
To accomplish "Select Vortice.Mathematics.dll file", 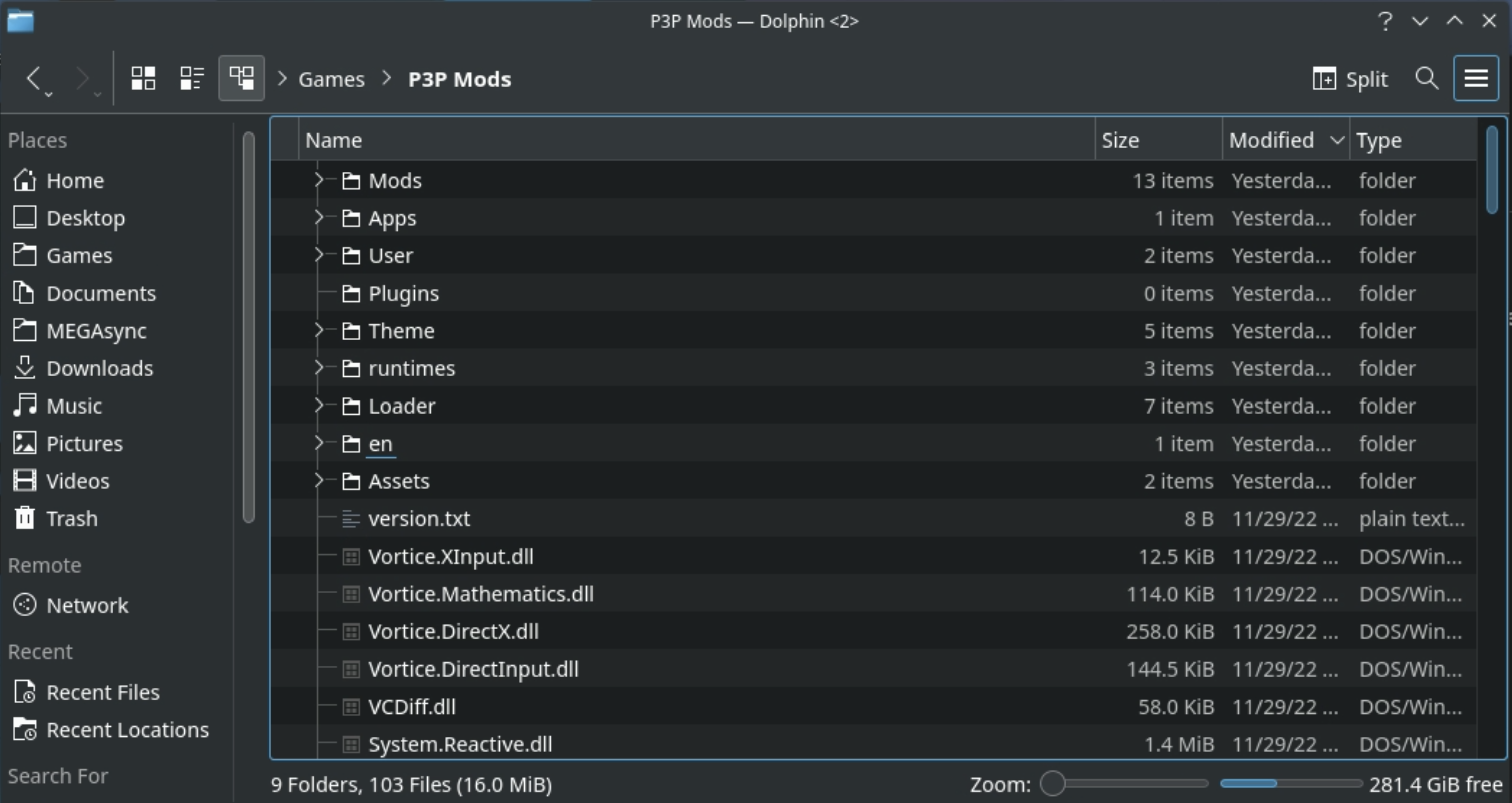I will pos(481,593).
